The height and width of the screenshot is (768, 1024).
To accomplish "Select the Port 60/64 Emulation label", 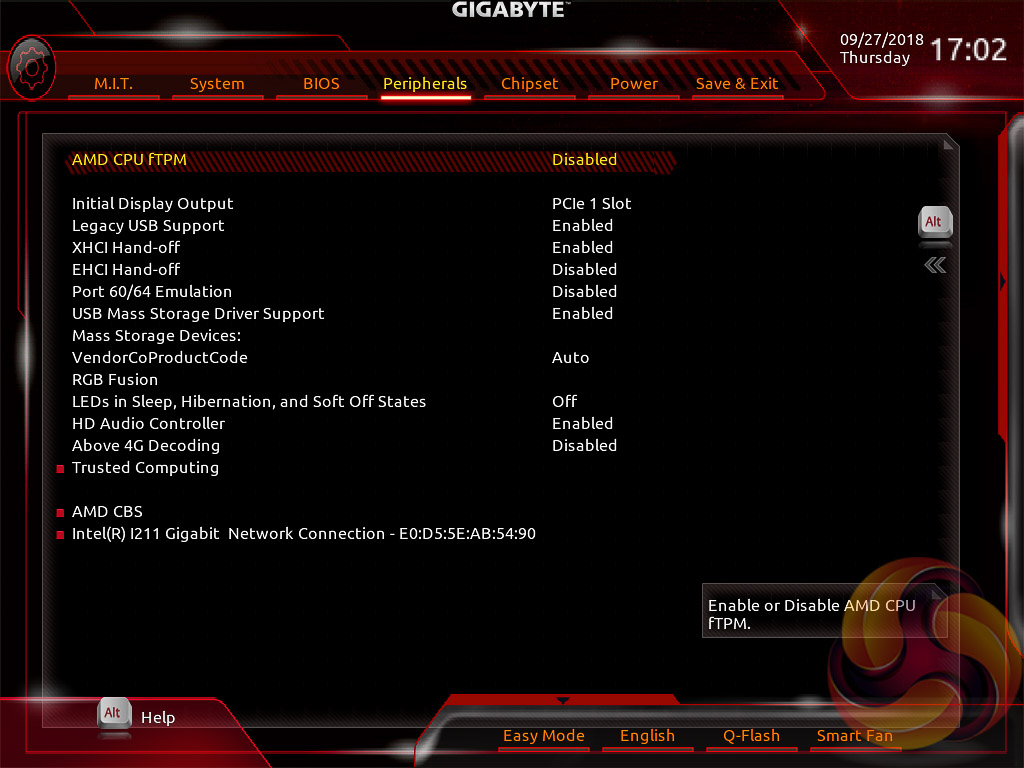I will click(152, 291).
